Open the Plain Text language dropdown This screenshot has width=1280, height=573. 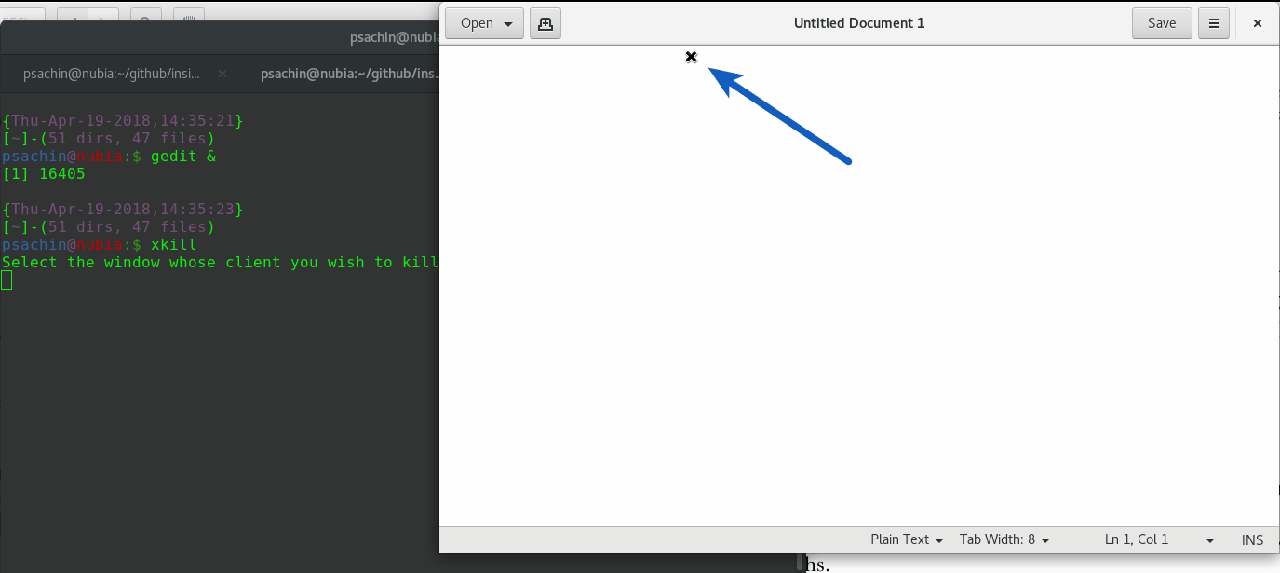pyautogui.click(x=906, y=539)
